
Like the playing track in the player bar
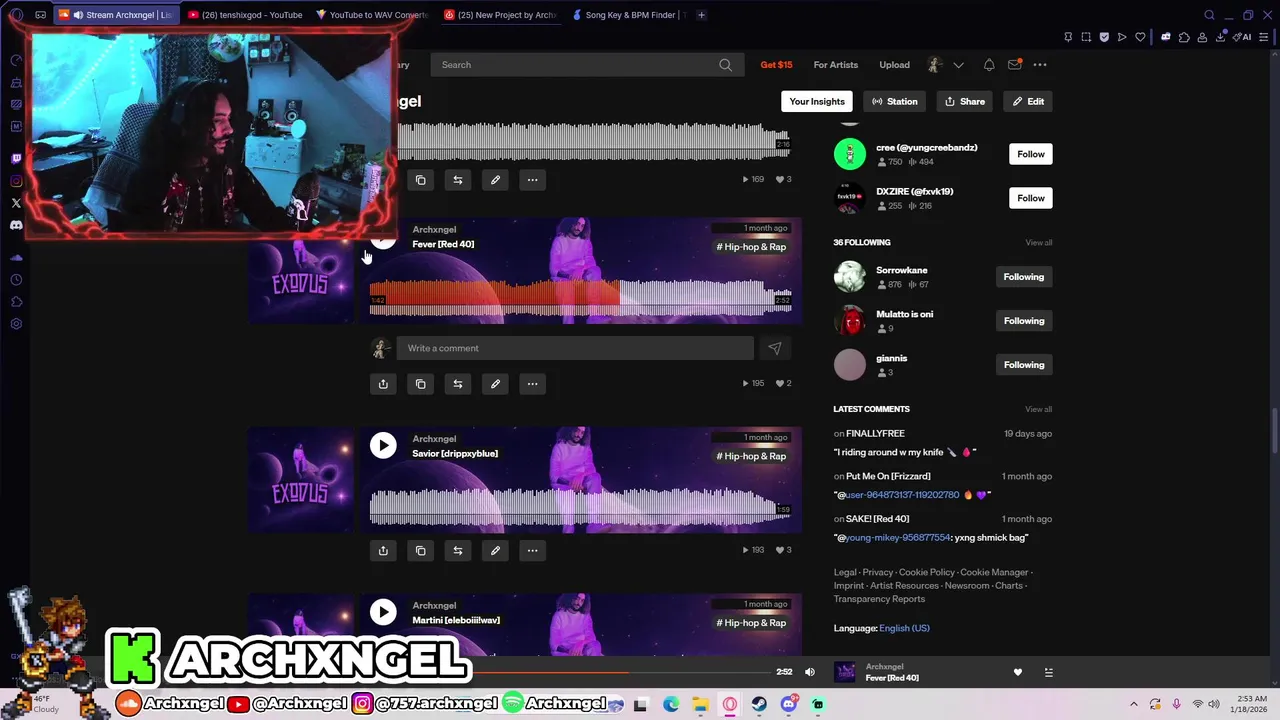click(x=1018, y=673)
